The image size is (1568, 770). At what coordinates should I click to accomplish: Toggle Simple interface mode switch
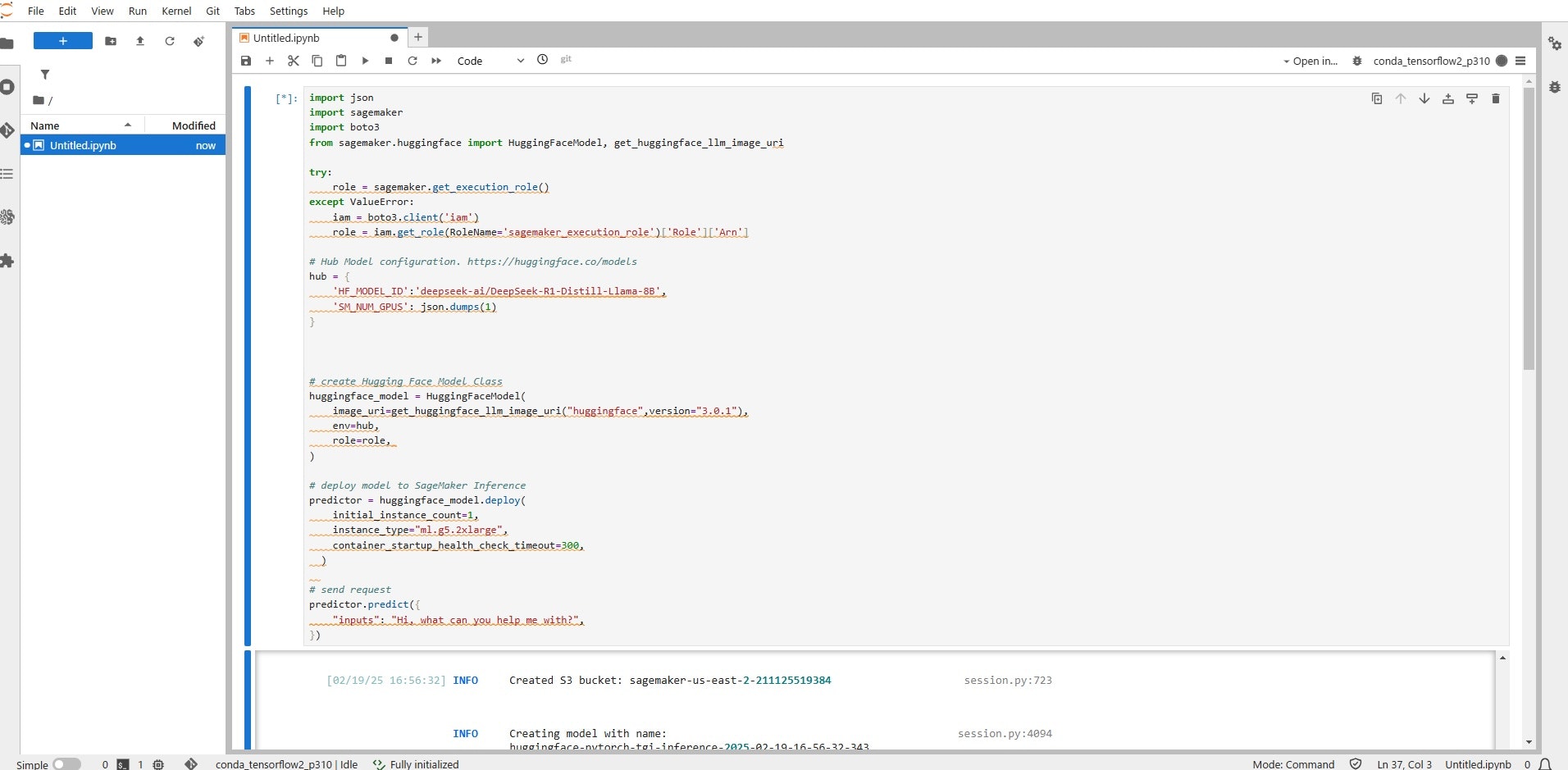tap(66, 764)
